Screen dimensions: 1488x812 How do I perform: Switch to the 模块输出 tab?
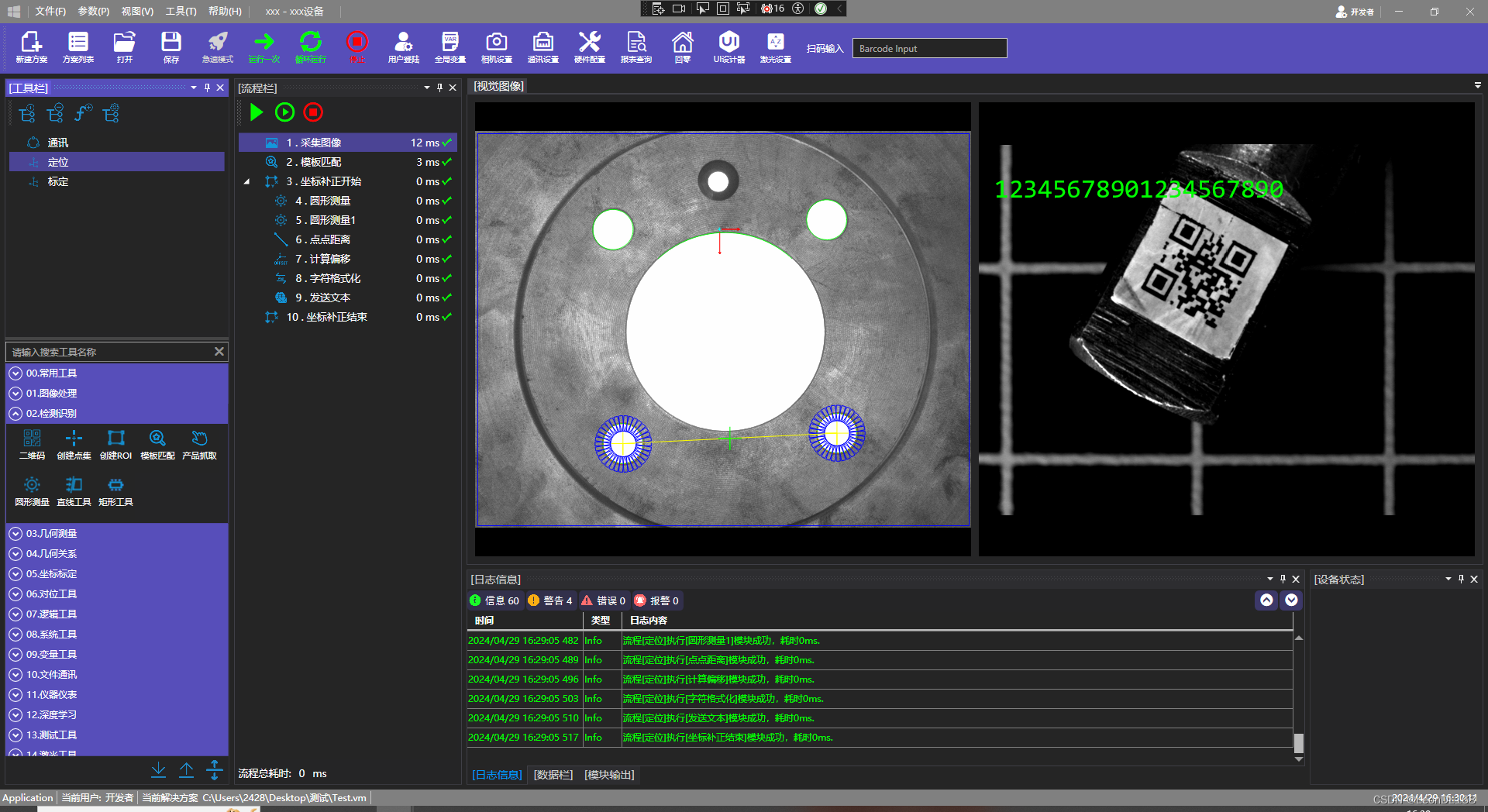tap(609, 774)
